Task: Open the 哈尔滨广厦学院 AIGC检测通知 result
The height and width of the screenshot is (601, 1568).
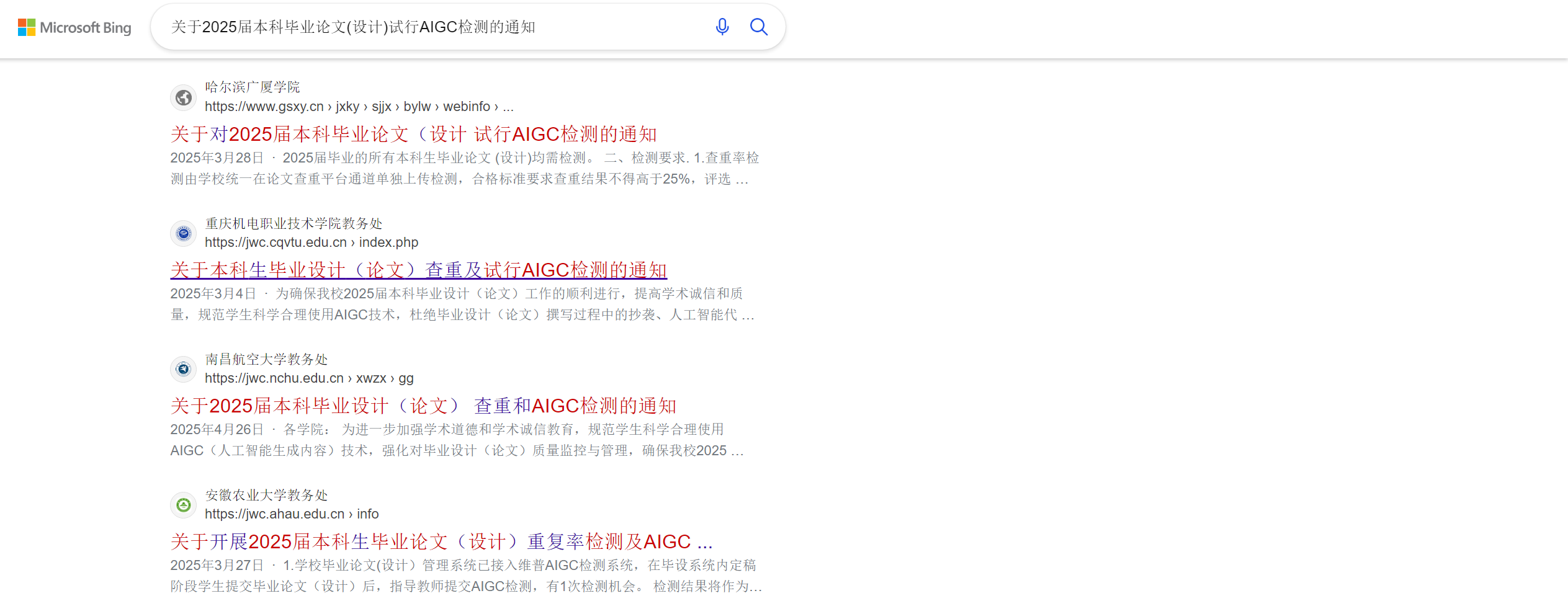Action: [414, 134]
